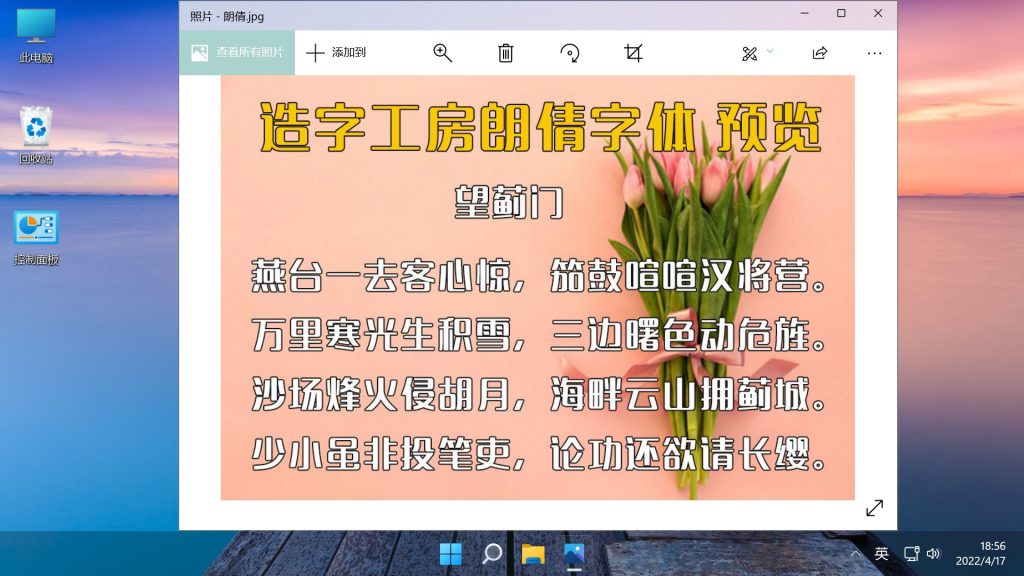This screenshot has width=1024, height=576.
Task: Open the edit and create tool icon
Action: coord(750,53)
